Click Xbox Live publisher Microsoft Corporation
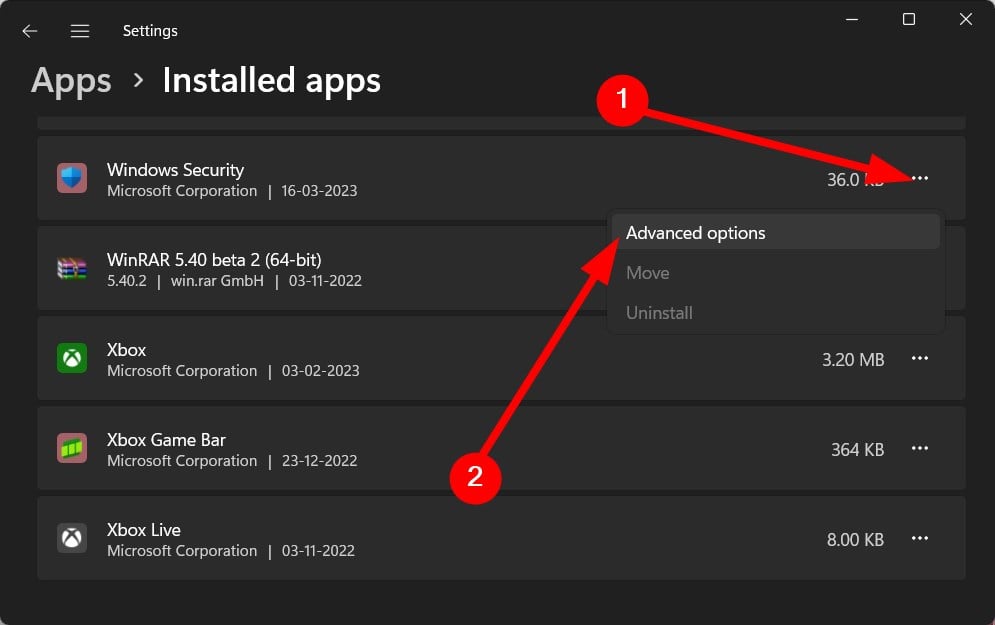Viewport: 995px width, 625px height. (182, 551)
